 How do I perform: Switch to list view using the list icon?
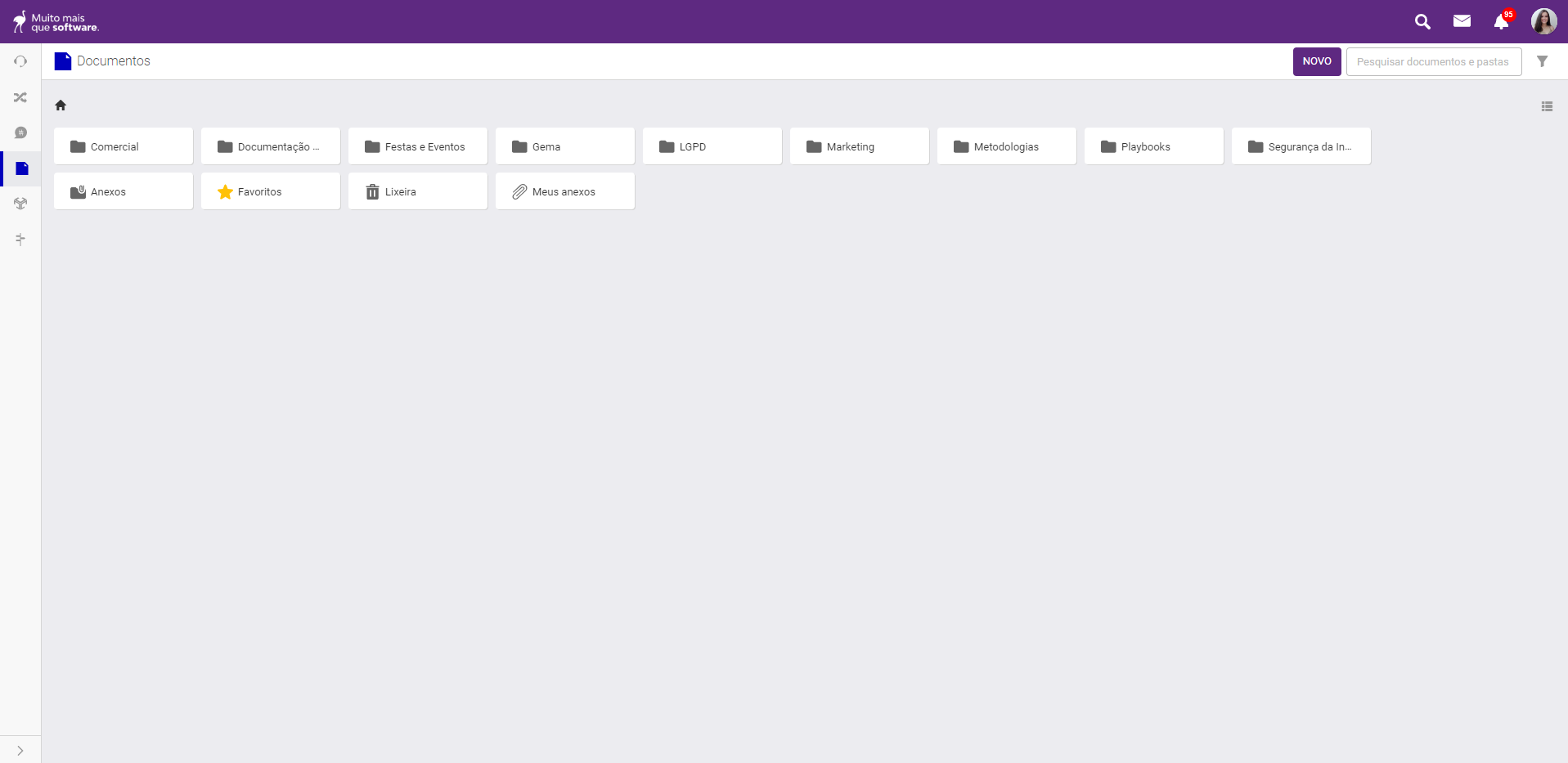[1547, 106]
